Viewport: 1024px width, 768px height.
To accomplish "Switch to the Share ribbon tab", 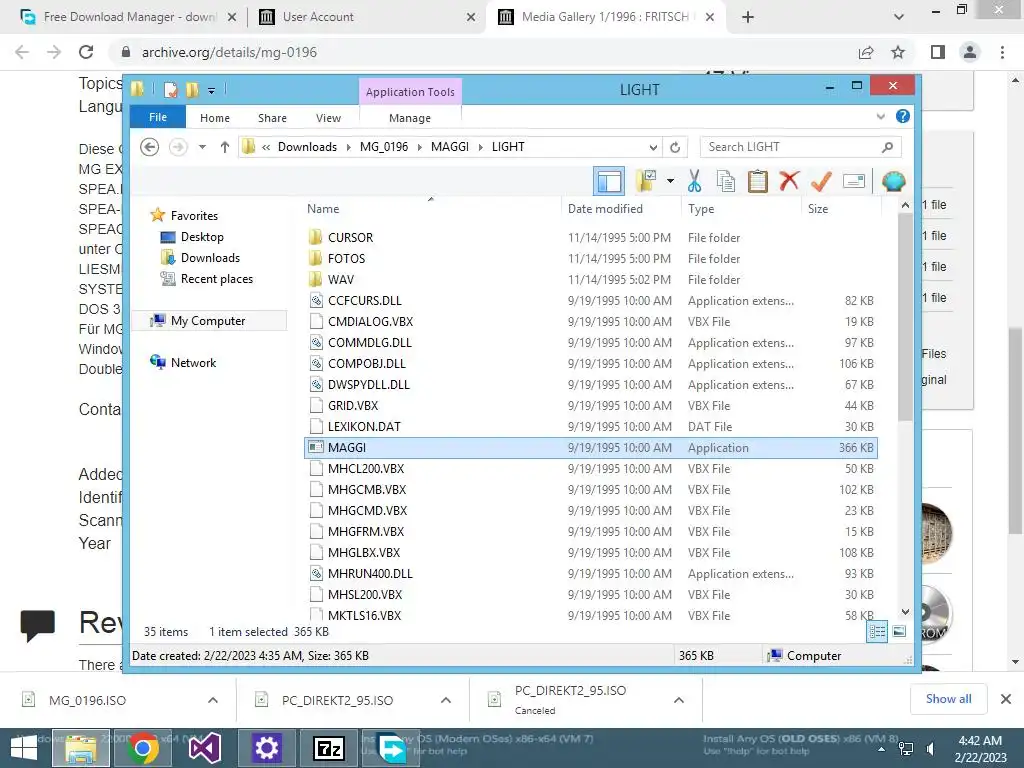I will [x=272, y=118].
